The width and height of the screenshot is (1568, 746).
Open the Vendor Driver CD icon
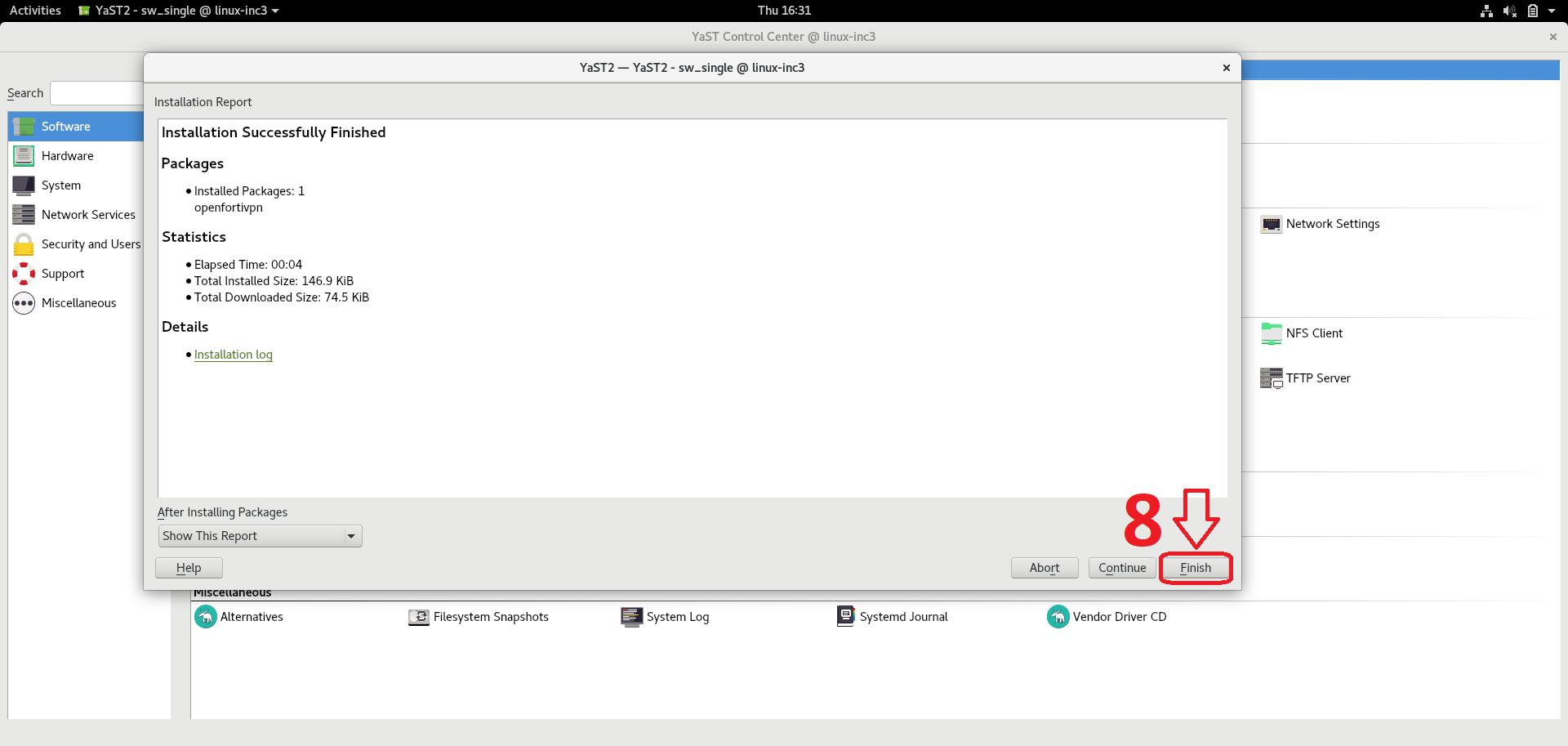tap(1058, 617)
